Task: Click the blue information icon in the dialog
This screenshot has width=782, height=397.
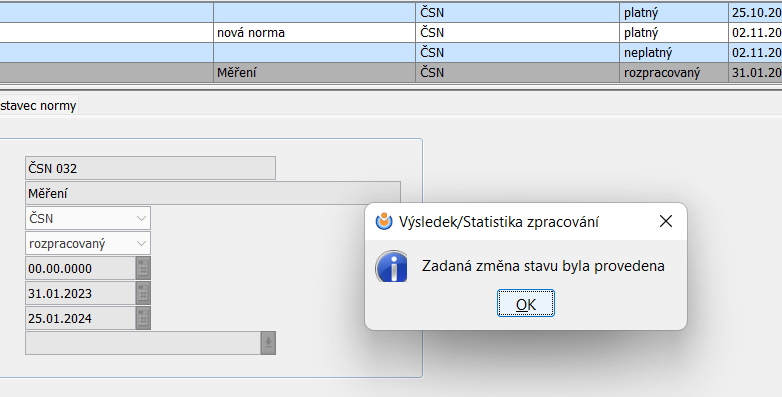Action: point(391,266)
